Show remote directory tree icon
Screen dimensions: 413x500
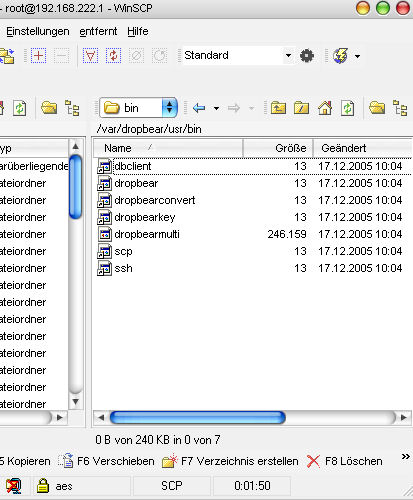pyautogui.click(x=400, y=108)
